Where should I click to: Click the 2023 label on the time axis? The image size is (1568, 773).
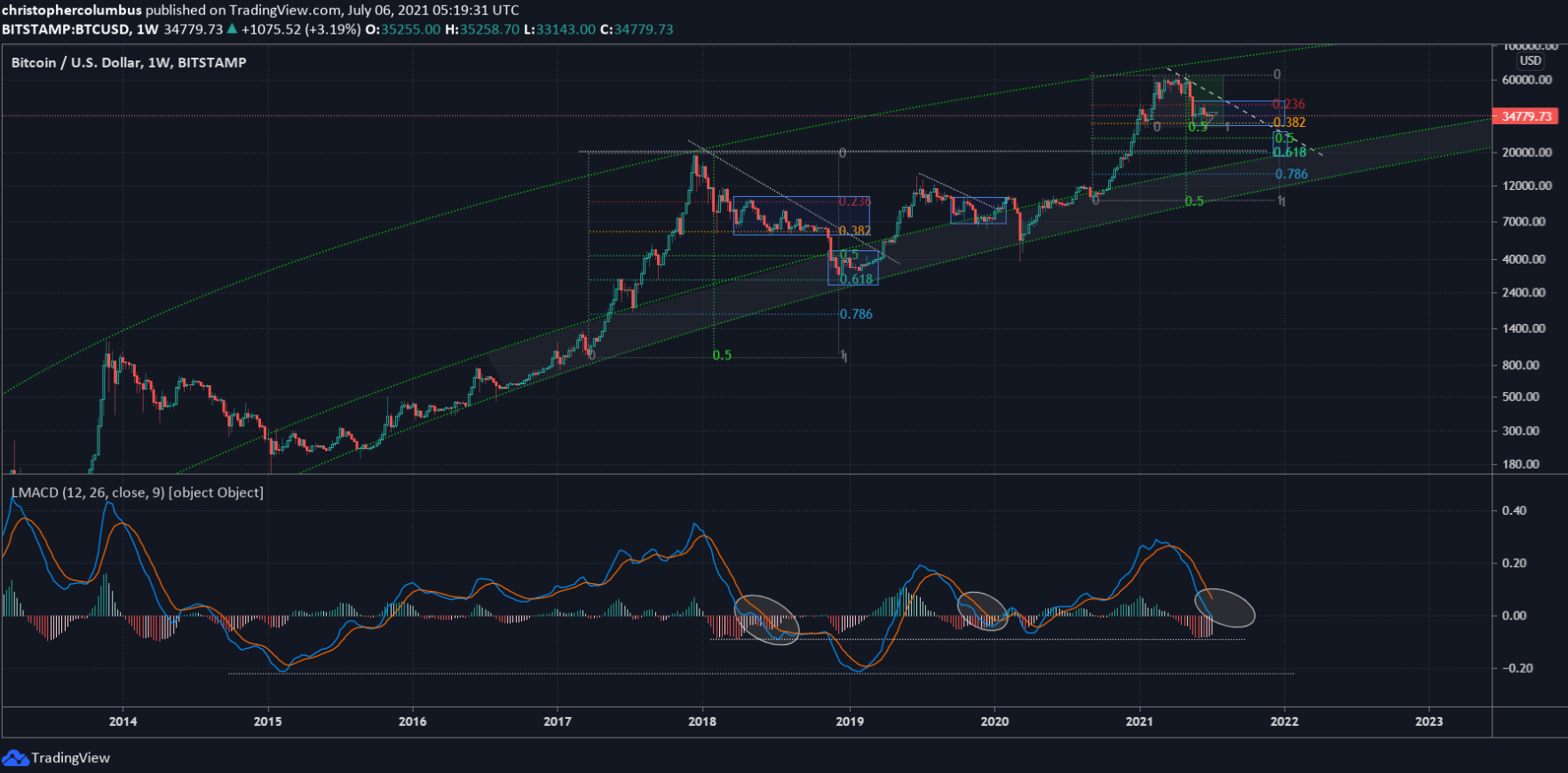click(1429, 722)
